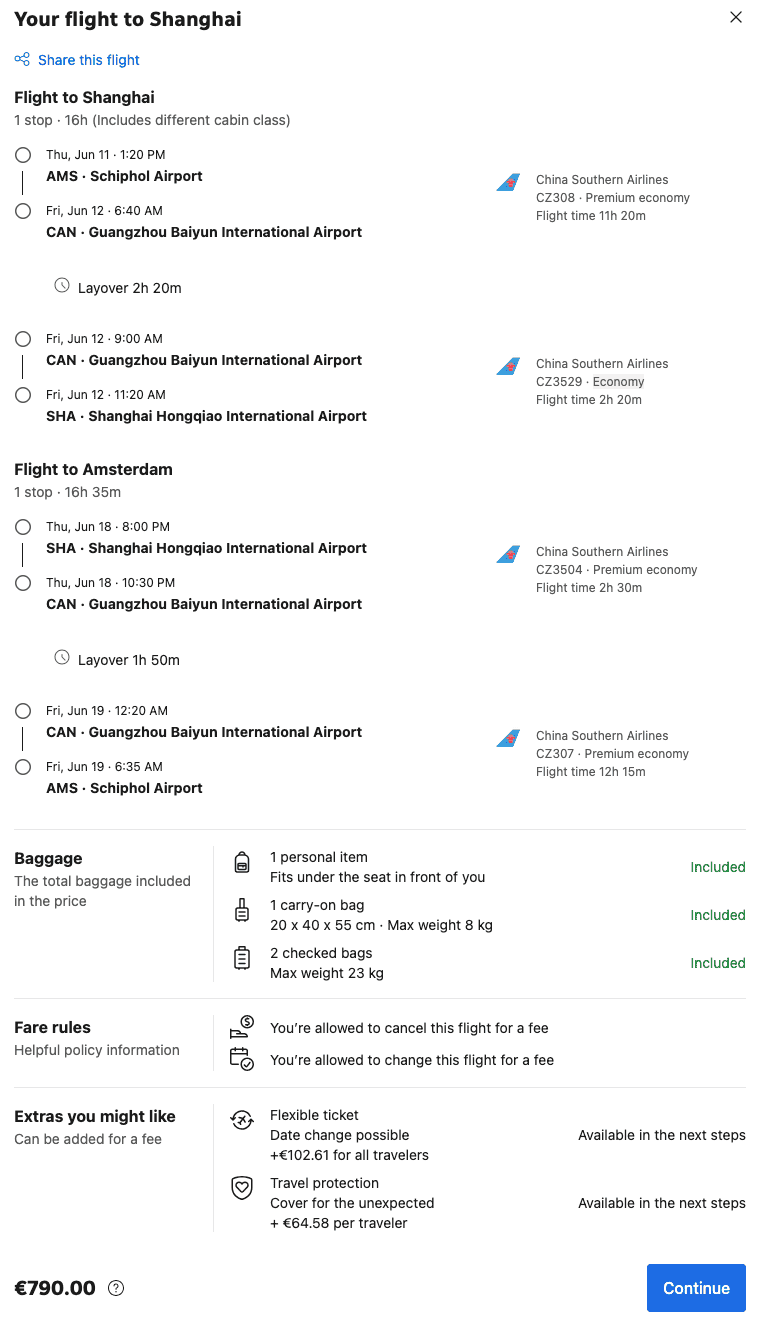This screenshot has height=1320, width=760.
Task: Click the checked bags suitcase icon
Action: (x=241, y=958)
